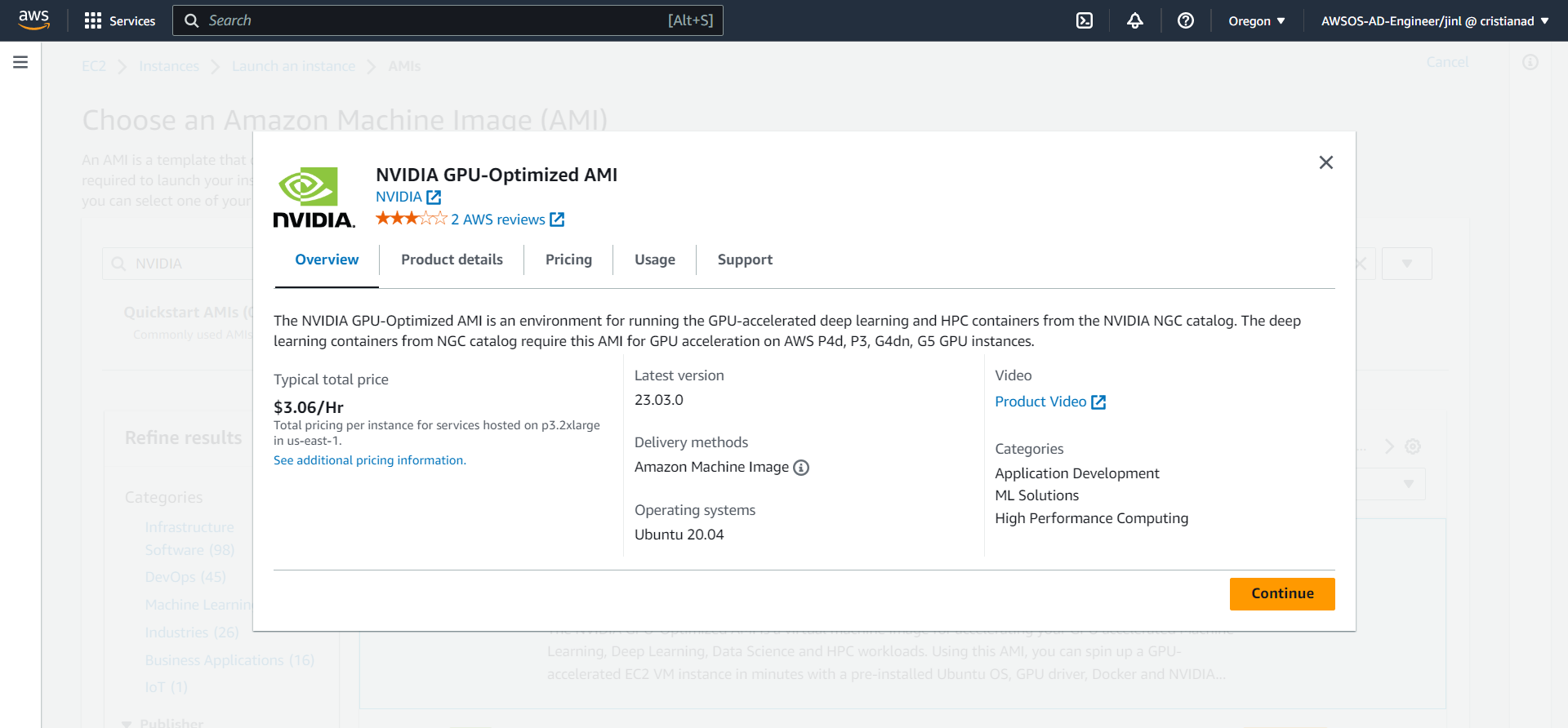See additional pricing information link
Screen dimensions: 1568x728
[370, 460]
